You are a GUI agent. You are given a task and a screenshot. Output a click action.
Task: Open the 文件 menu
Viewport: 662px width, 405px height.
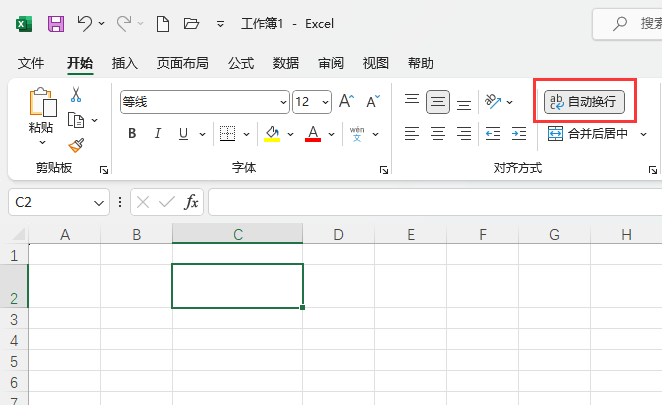(31, 63)
